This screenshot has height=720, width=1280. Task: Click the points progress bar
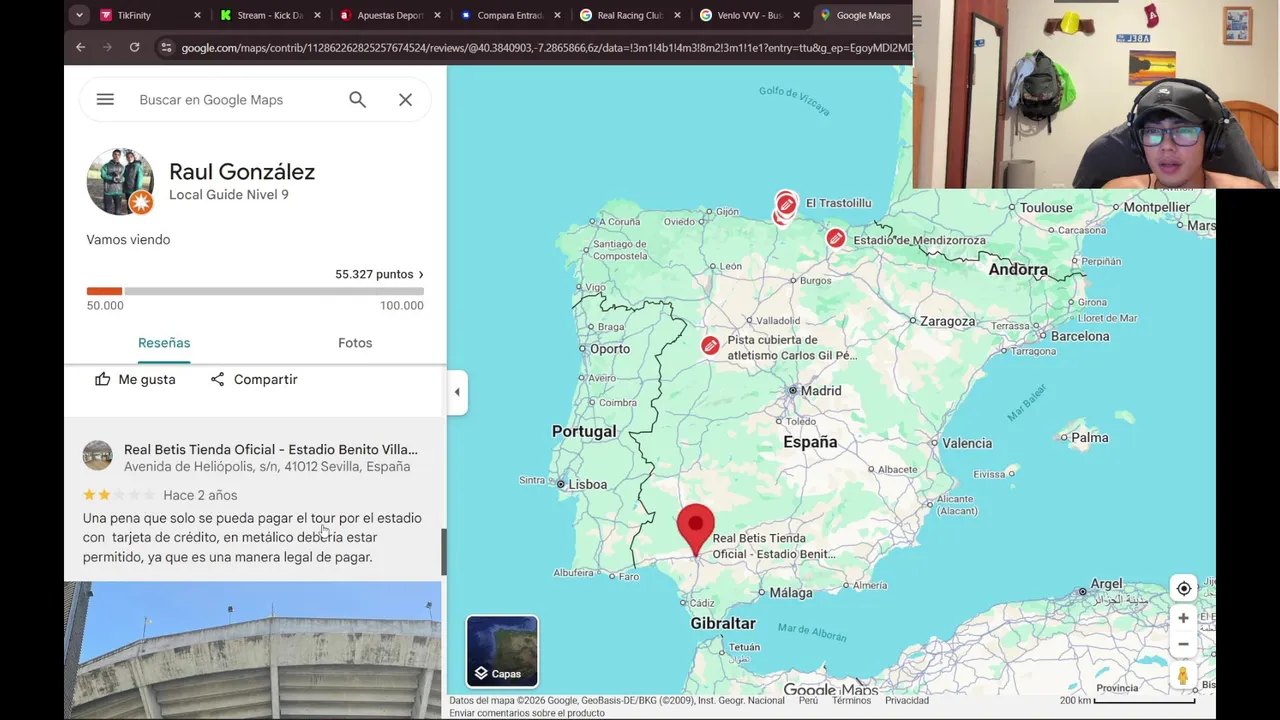[x=255, y=291]
